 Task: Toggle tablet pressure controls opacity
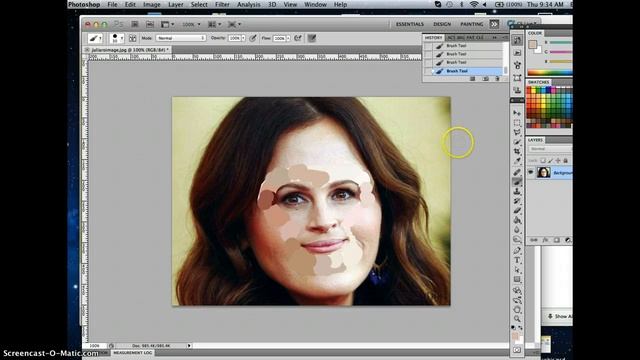pyautogui.click(x=253, y=38)
